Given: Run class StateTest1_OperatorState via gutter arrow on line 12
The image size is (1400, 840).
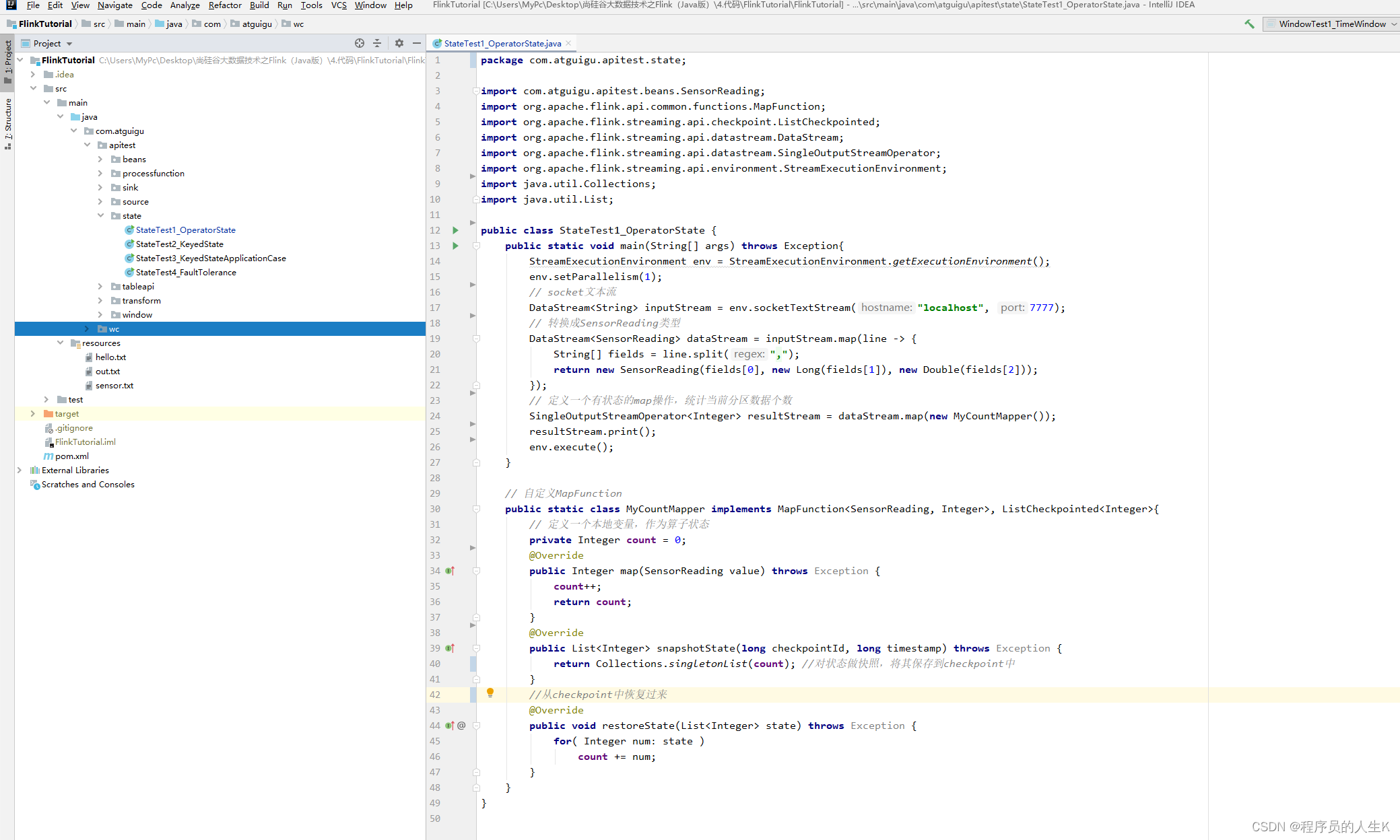Looking at the screenshot, I should tap(455, 230).
